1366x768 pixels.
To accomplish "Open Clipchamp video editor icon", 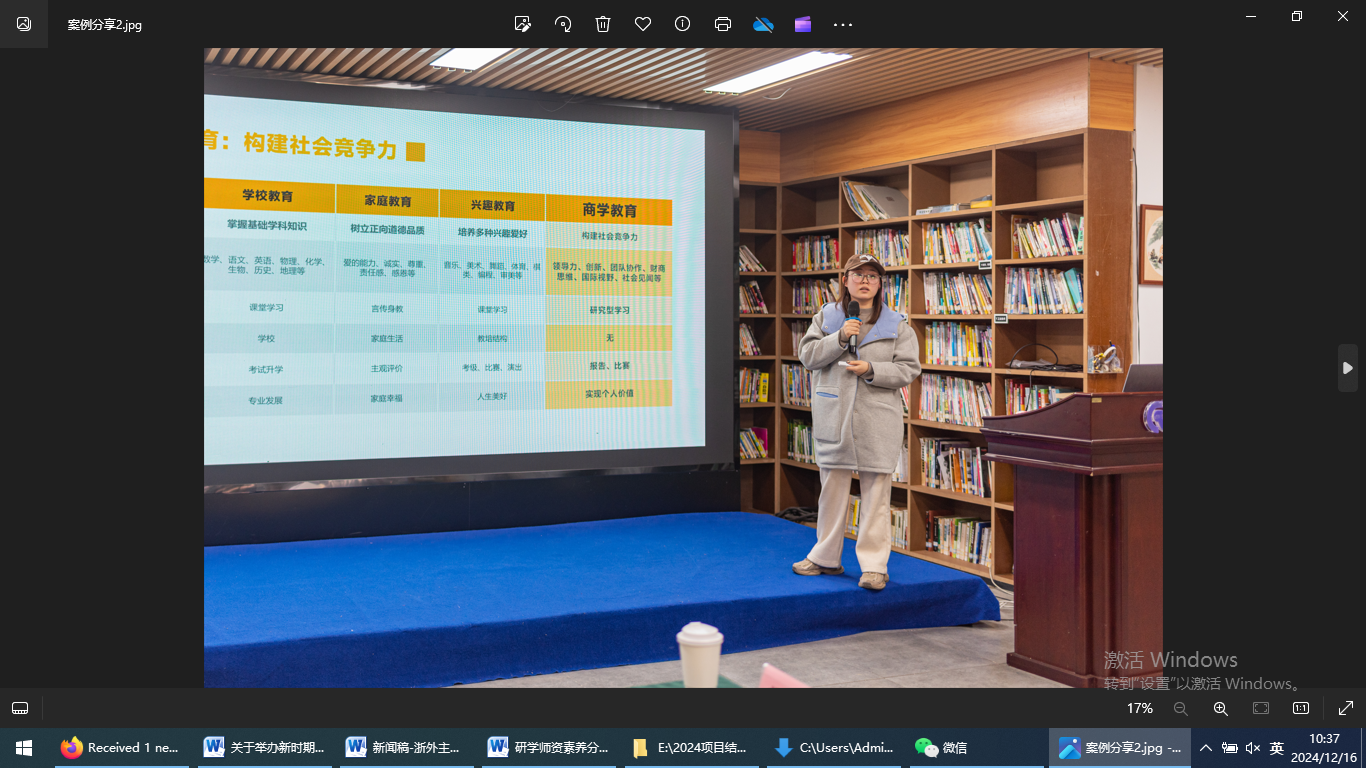I will pyautogui.click(x=803, y=24).
